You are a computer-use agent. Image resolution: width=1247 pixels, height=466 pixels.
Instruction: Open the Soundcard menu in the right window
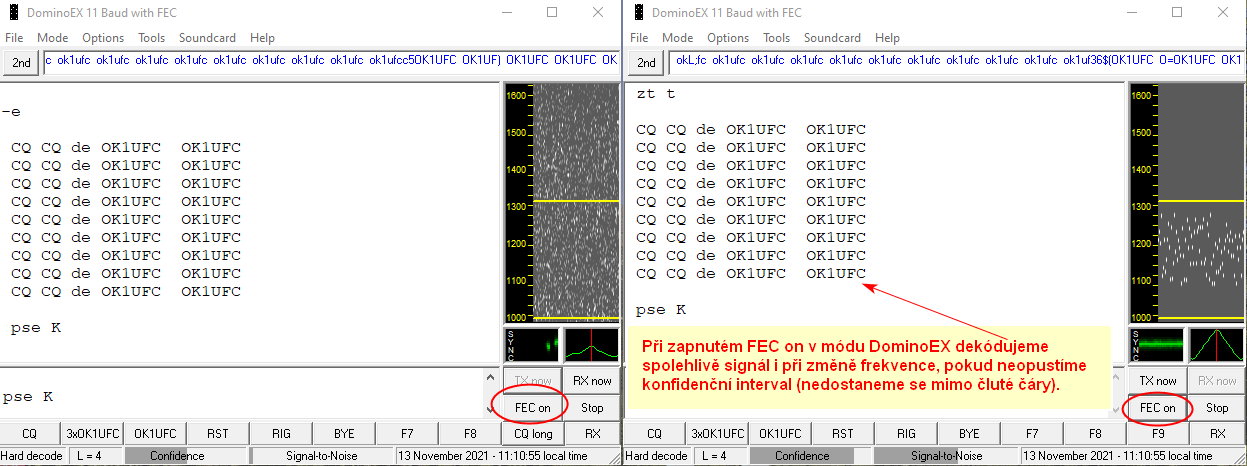point(832,38)
